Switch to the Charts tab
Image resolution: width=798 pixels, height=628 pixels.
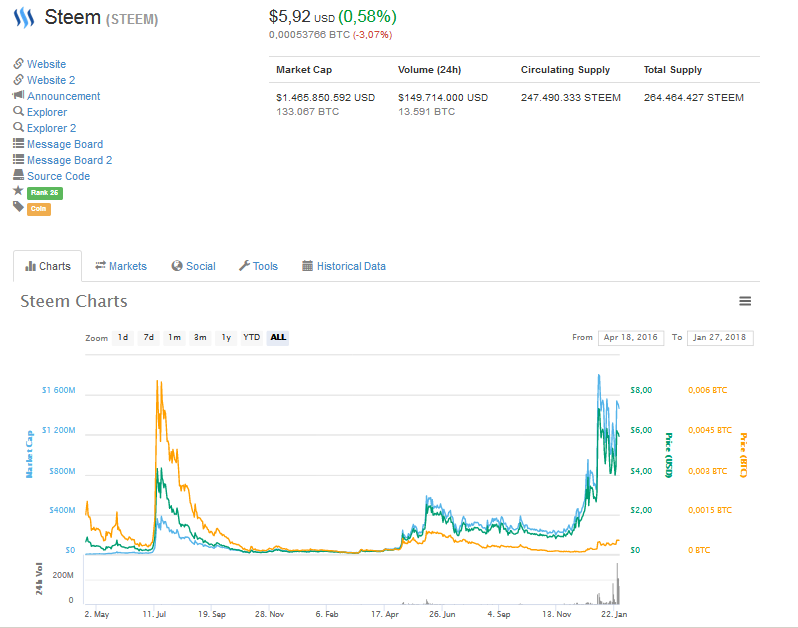48,266
